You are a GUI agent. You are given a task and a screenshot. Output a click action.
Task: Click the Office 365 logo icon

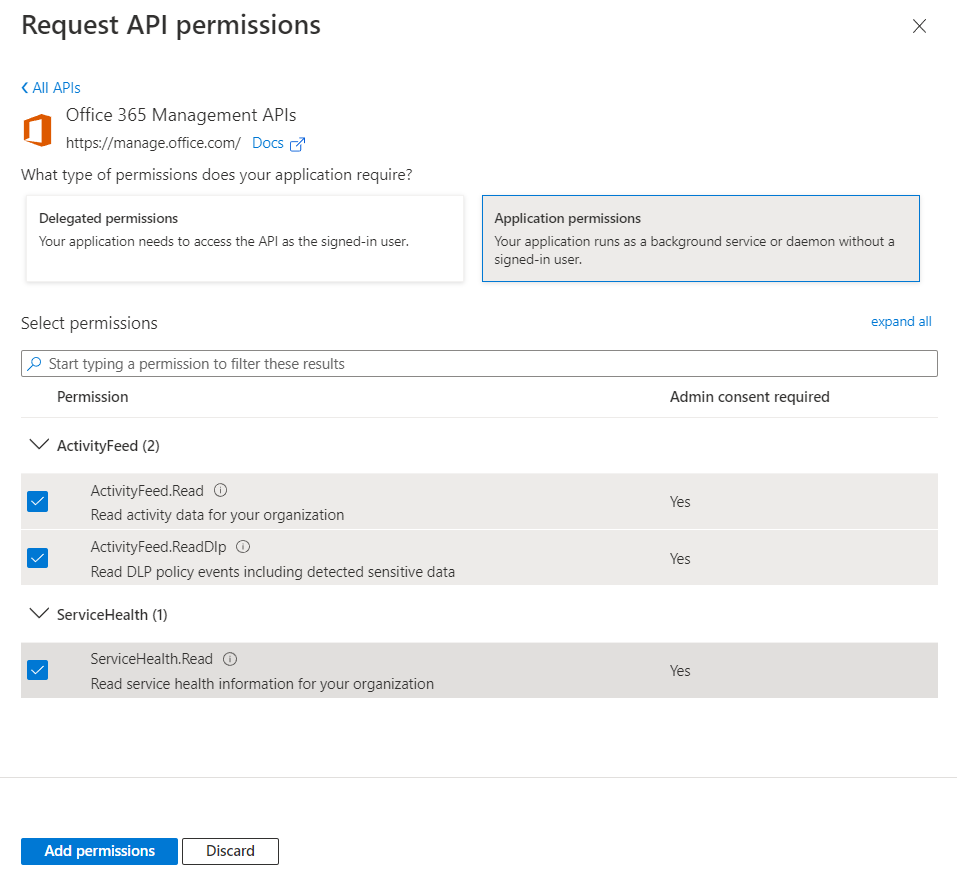pos(37,130)
